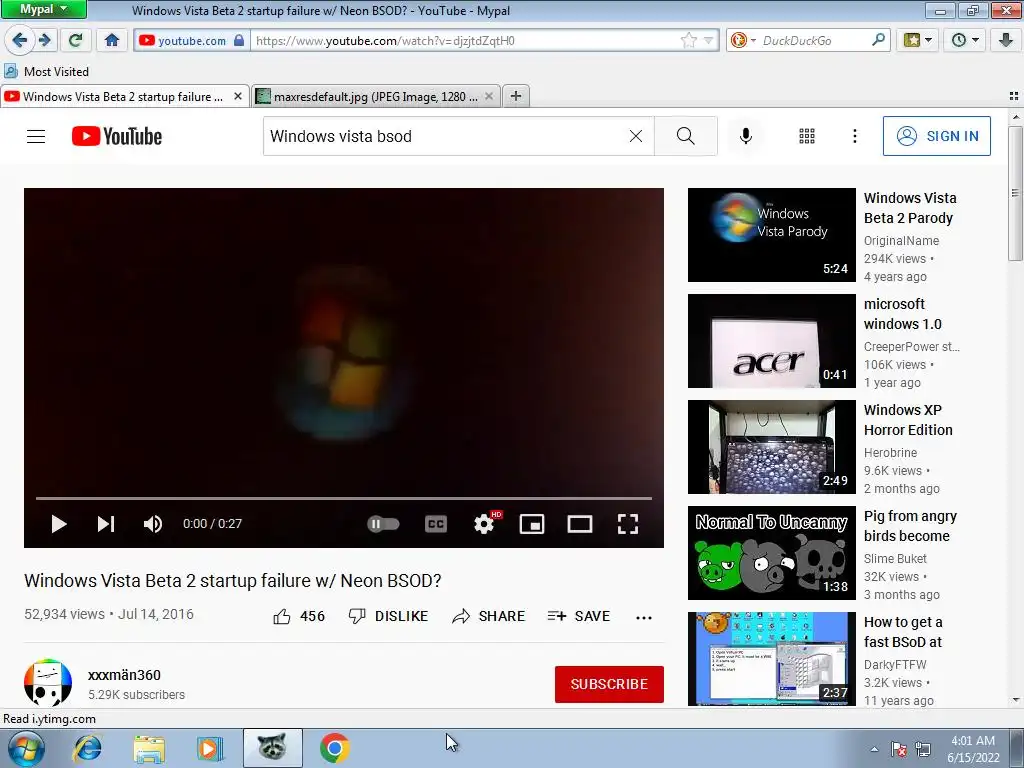Expand the URL bar history dropdown arrow
Screen dimensions: 1024x768
coord(709,40)
